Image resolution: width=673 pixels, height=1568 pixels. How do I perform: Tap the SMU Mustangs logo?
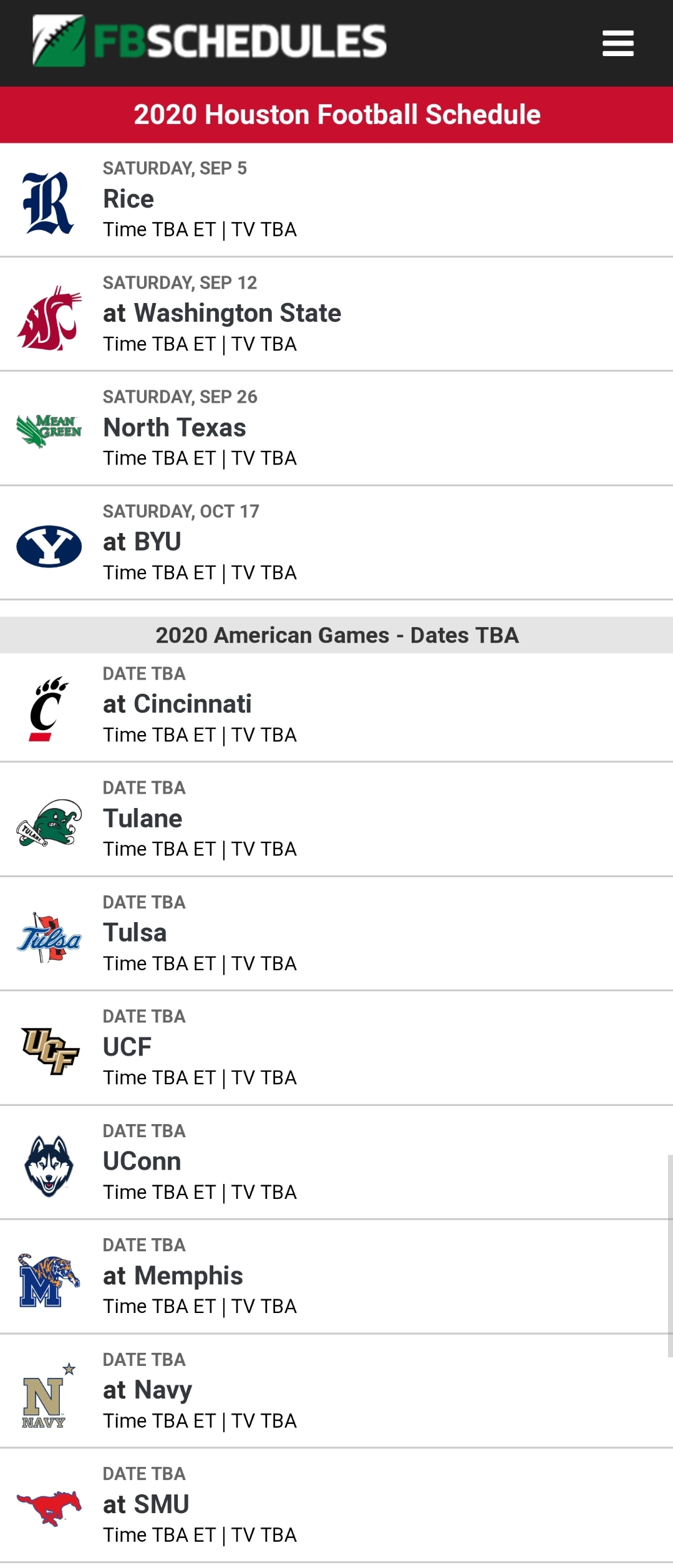click(49, 1508)
